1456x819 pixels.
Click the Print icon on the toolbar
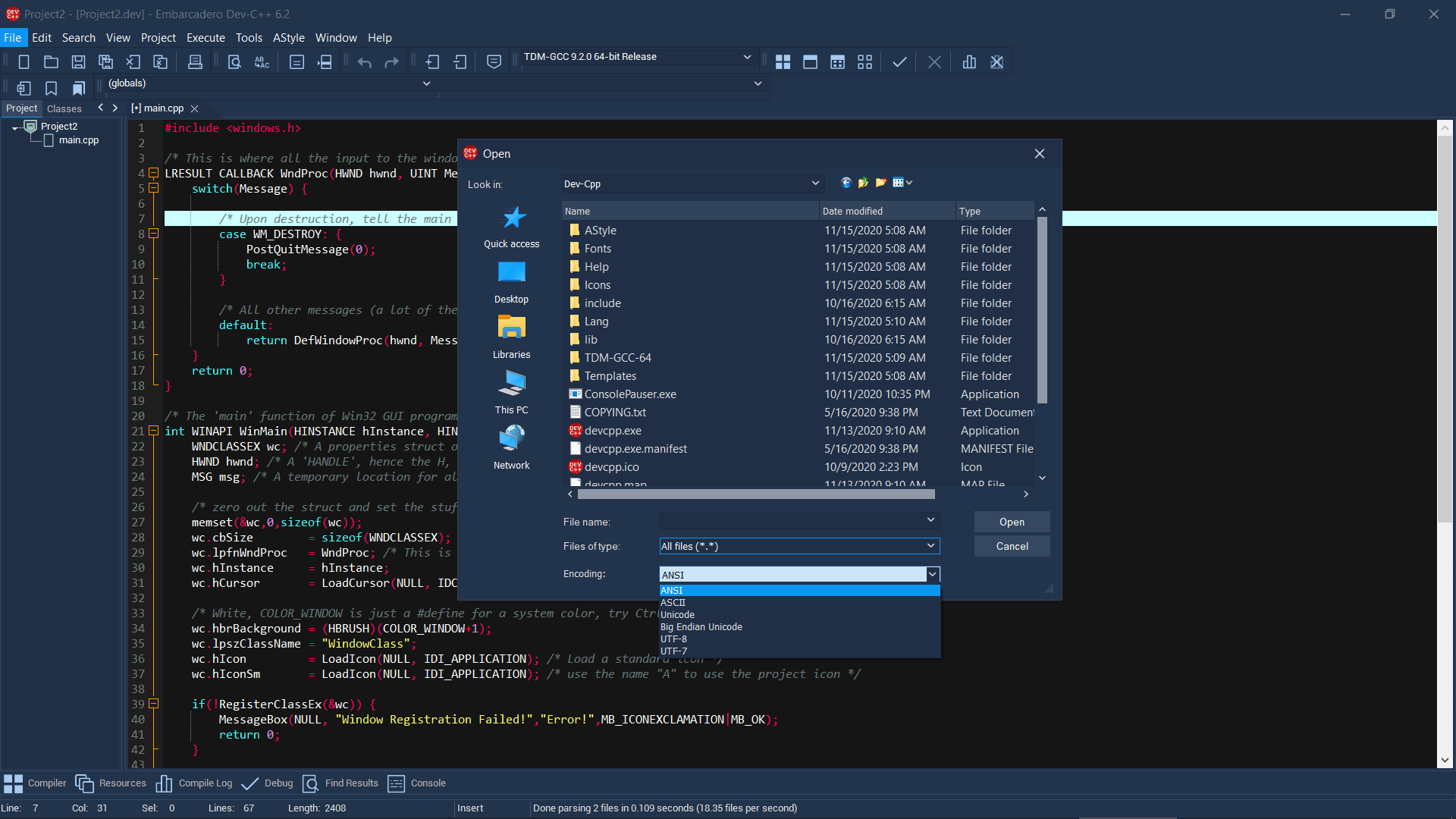(x=195, y=61)
